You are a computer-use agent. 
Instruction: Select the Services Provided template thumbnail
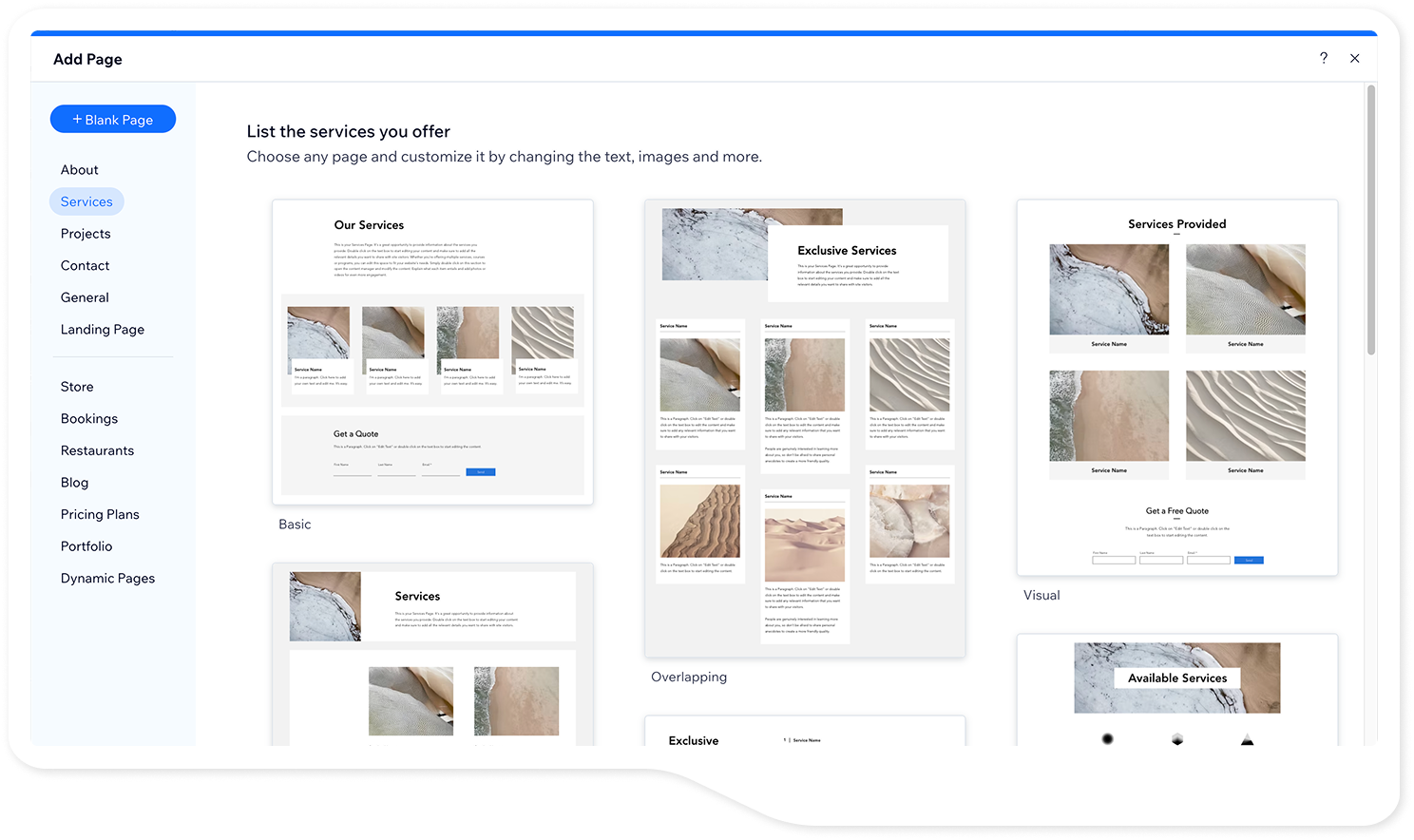click(x=1177, y=388)
